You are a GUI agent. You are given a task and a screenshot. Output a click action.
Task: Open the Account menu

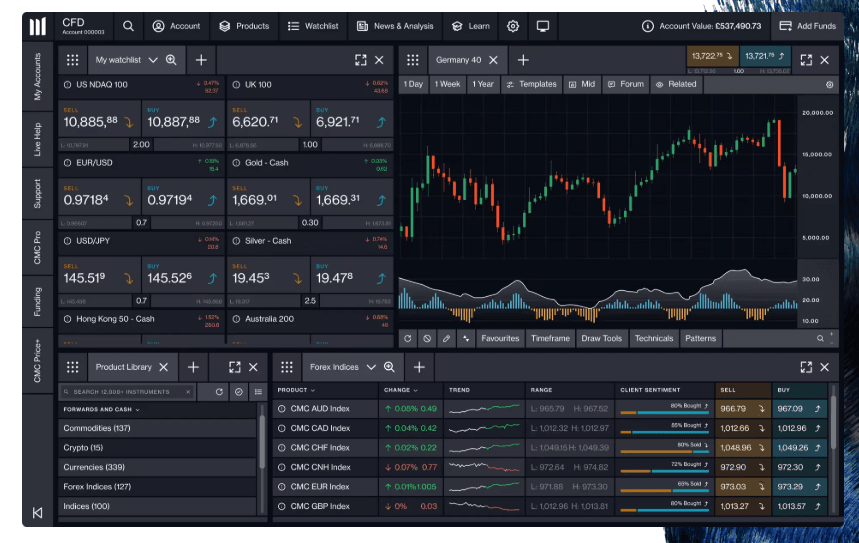coord(176,26)
